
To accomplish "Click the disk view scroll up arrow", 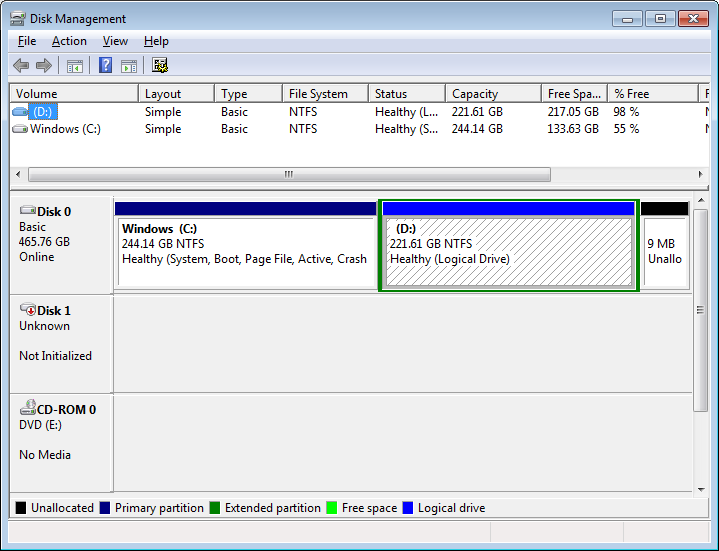I will pyautogui.click(x=701, y=201).
